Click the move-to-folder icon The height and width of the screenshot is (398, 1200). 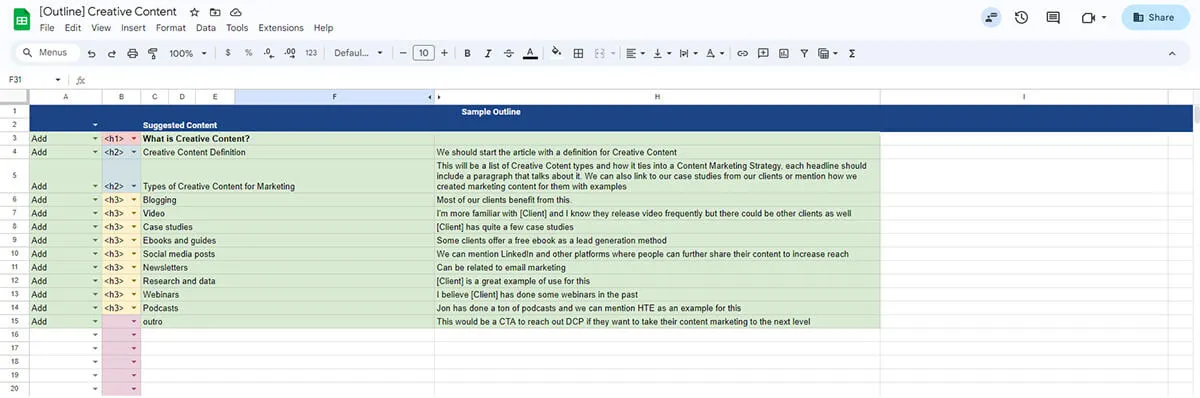[x=215, y=11]
